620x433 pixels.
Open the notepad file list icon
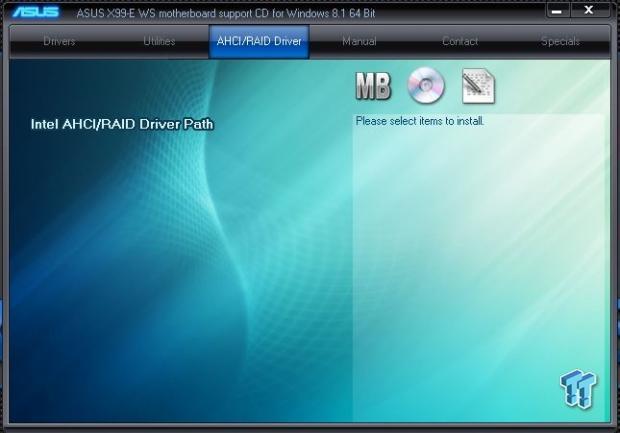478,86
